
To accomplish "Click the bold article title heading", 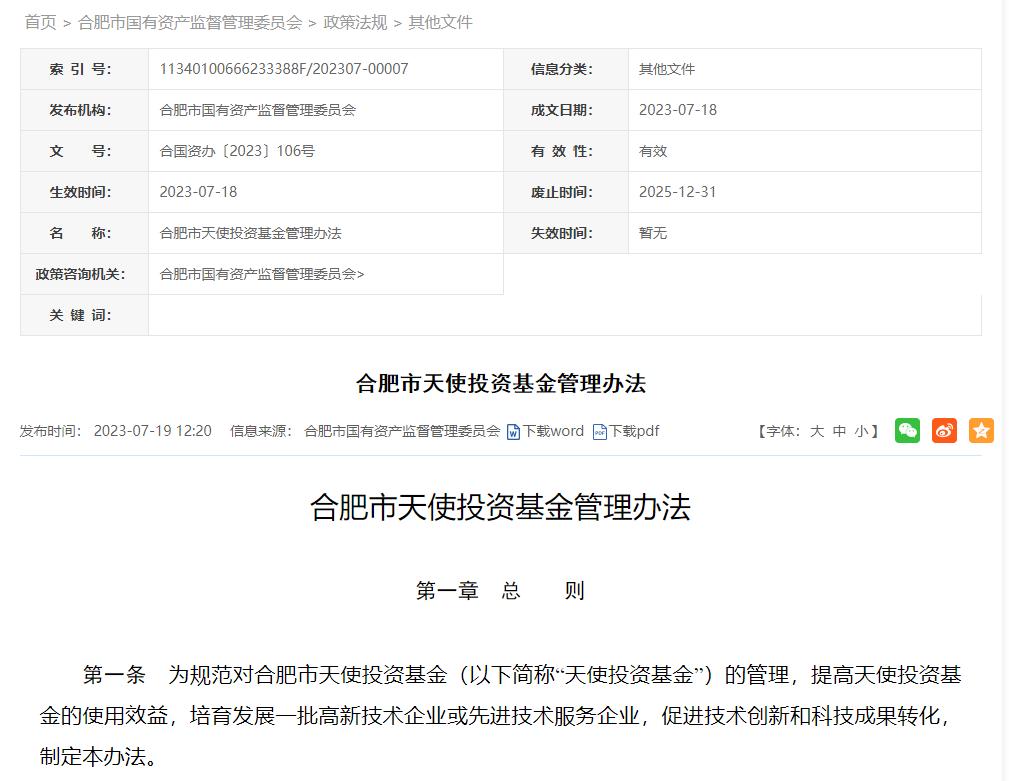I will (x=501, y=383).
